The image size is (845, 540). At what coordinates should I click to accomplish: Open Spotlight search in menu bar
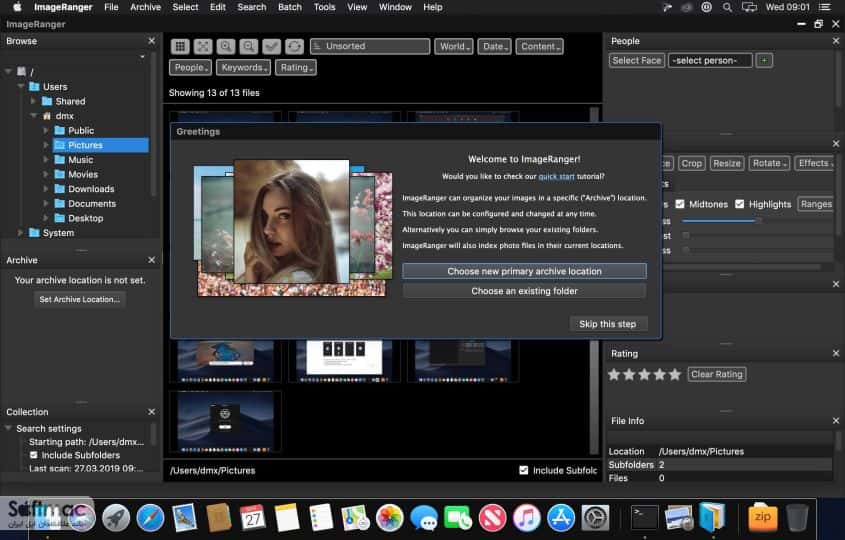coord(727,7)
